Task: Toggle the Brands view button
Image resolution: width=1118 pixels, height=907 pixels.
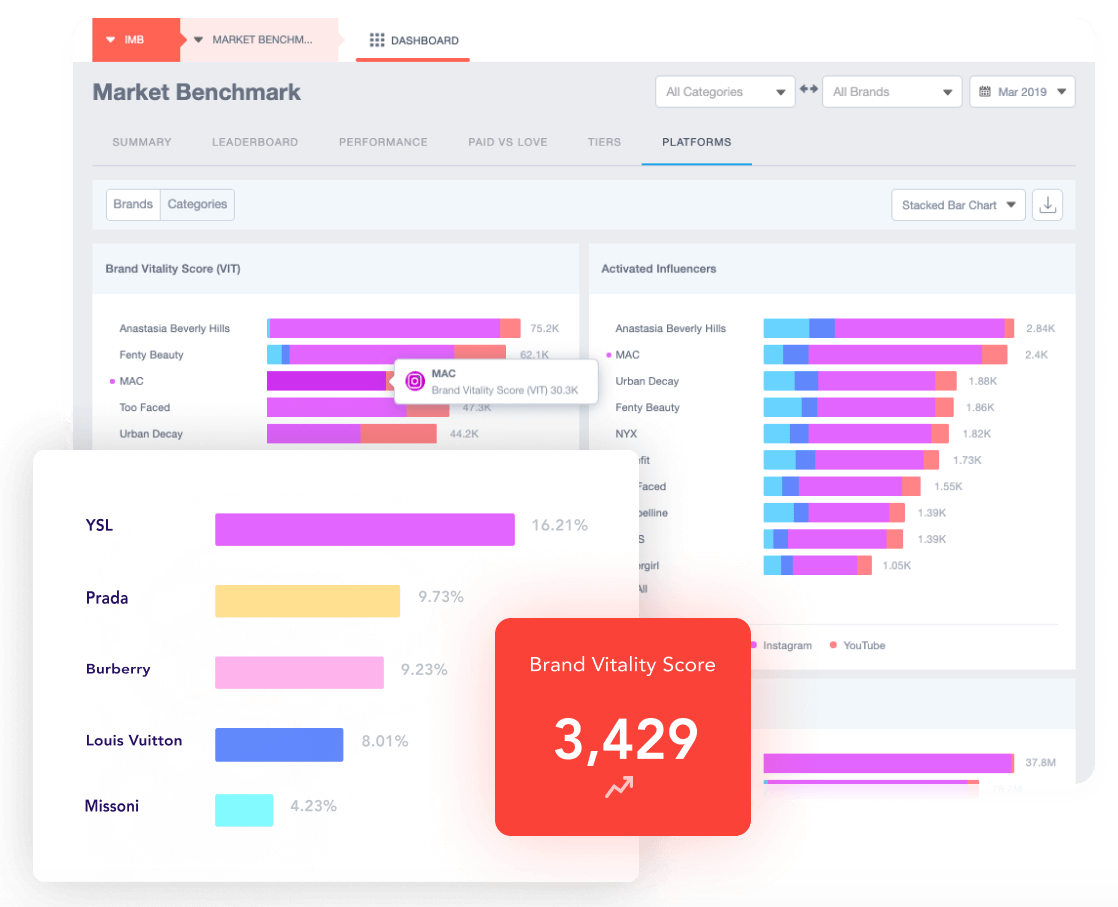Action: click(x=133, y=205)
